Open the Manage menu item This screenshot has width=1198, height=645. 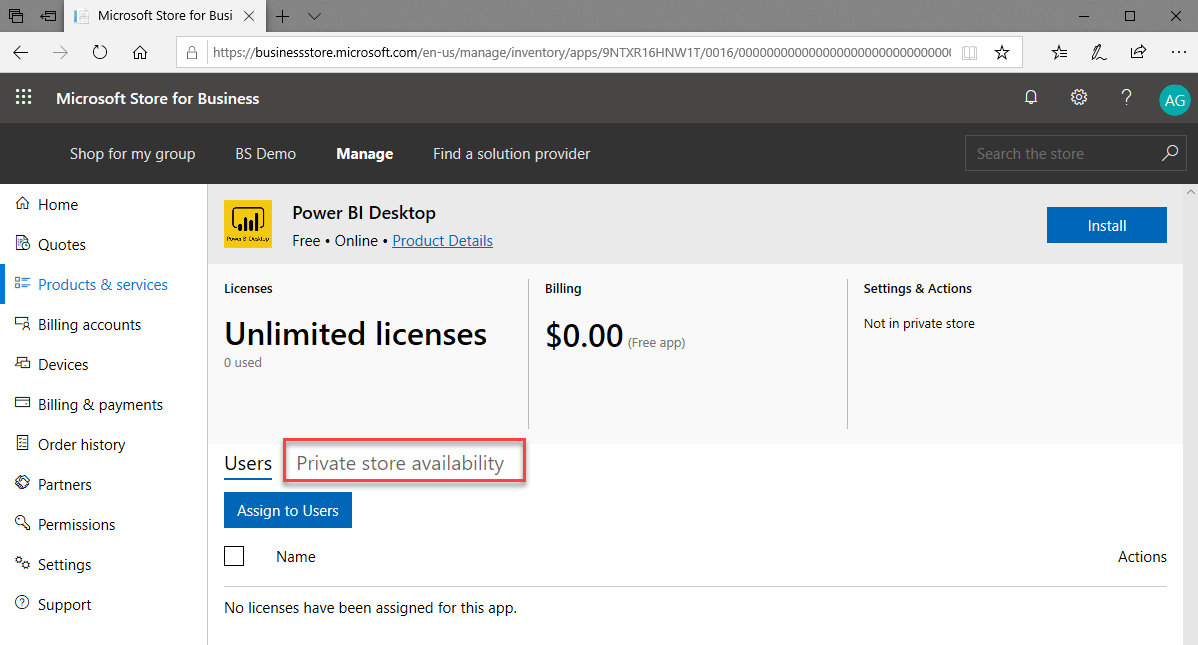click(x=364, y=154)
